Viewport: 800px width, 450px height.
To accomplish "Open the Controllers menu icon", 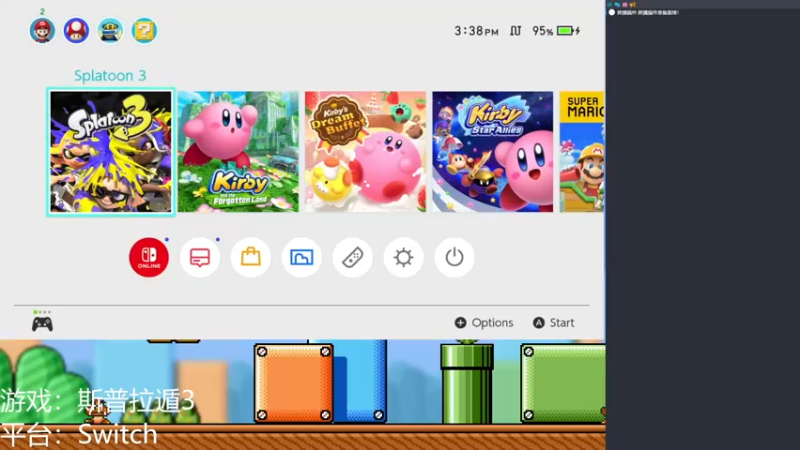I will coord(353,257).
